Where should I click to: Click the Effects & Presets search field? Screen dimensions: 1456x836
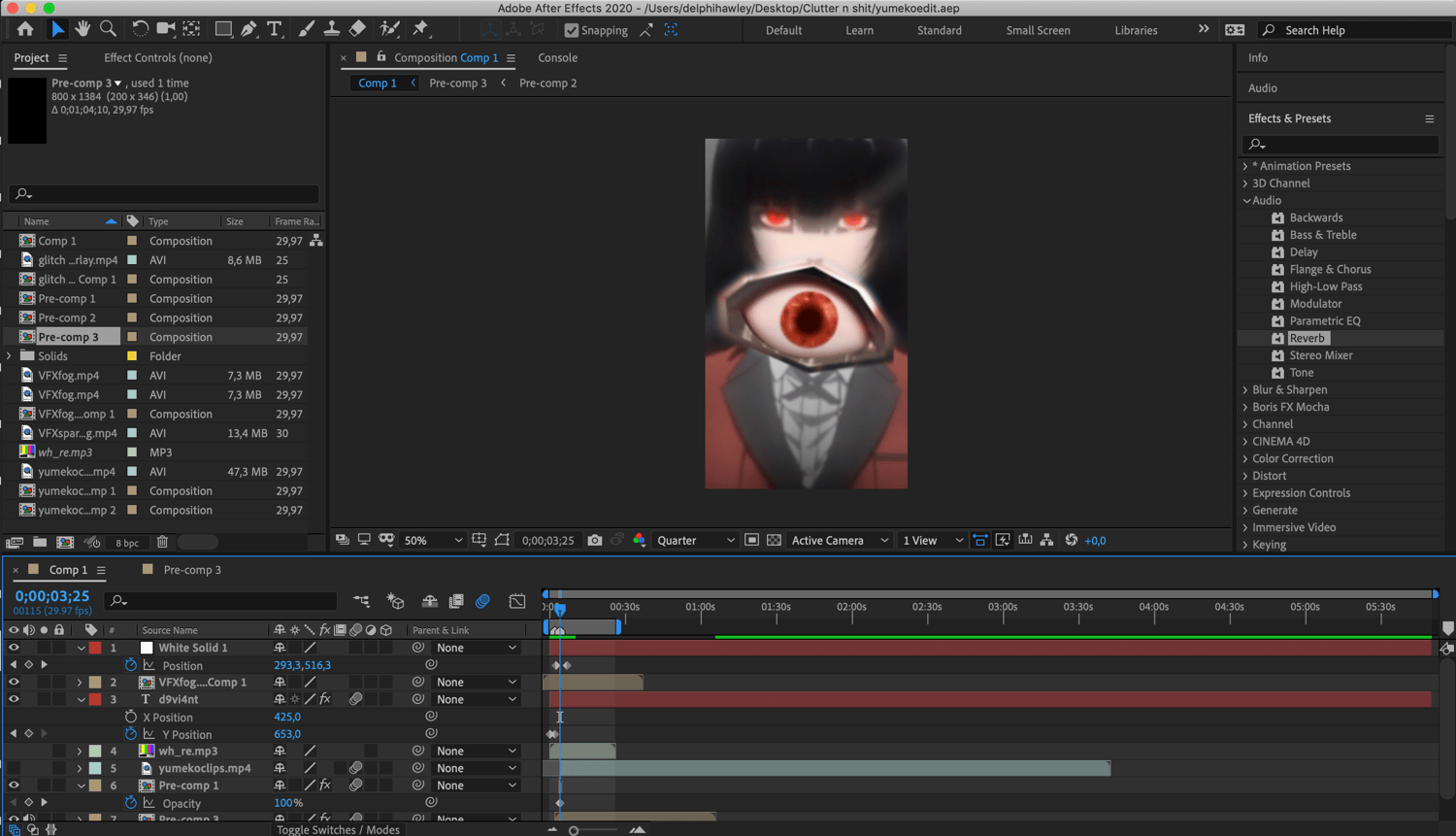[1340, 145]
